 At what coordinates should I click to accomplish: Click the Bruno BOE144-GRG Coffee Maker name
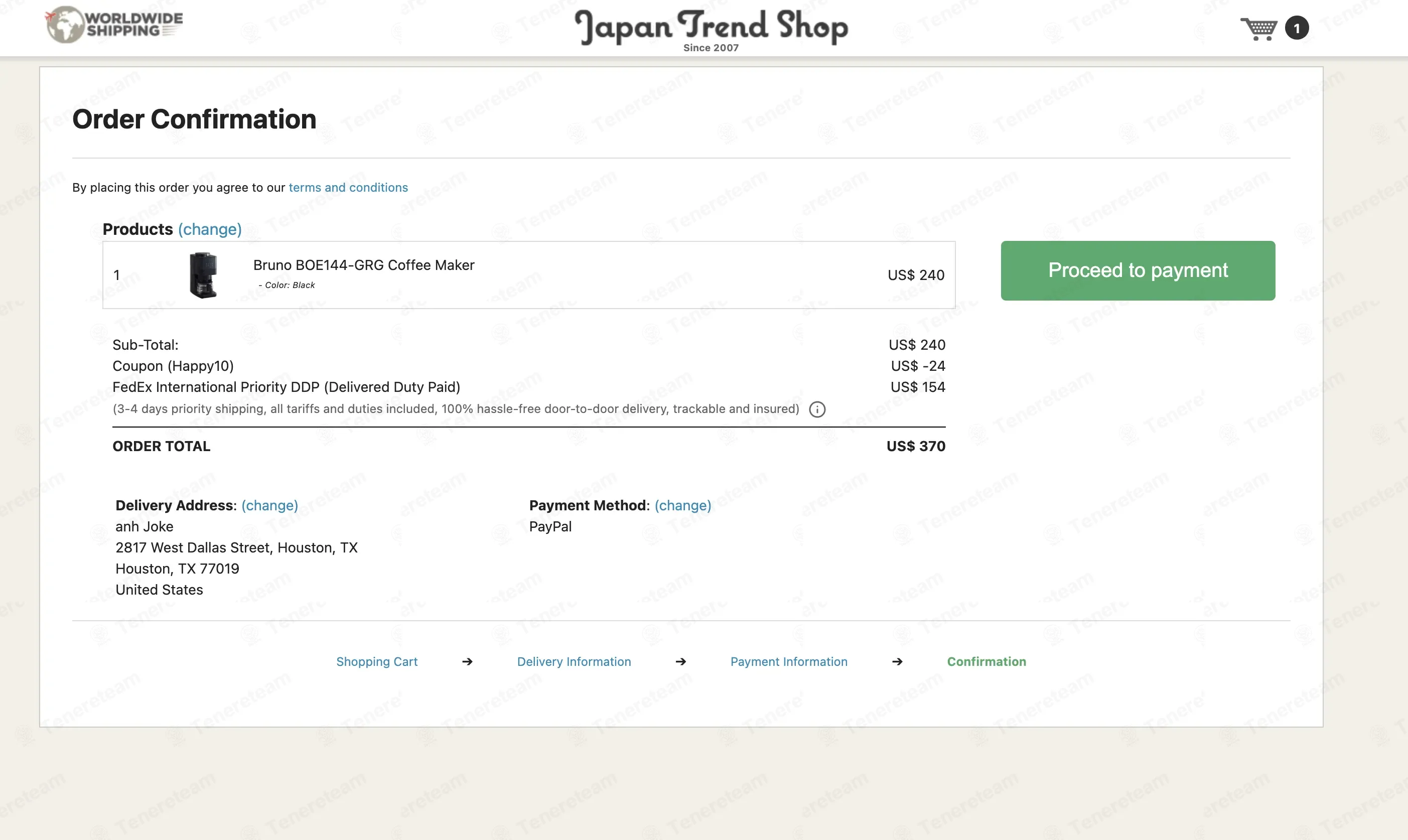364,265
